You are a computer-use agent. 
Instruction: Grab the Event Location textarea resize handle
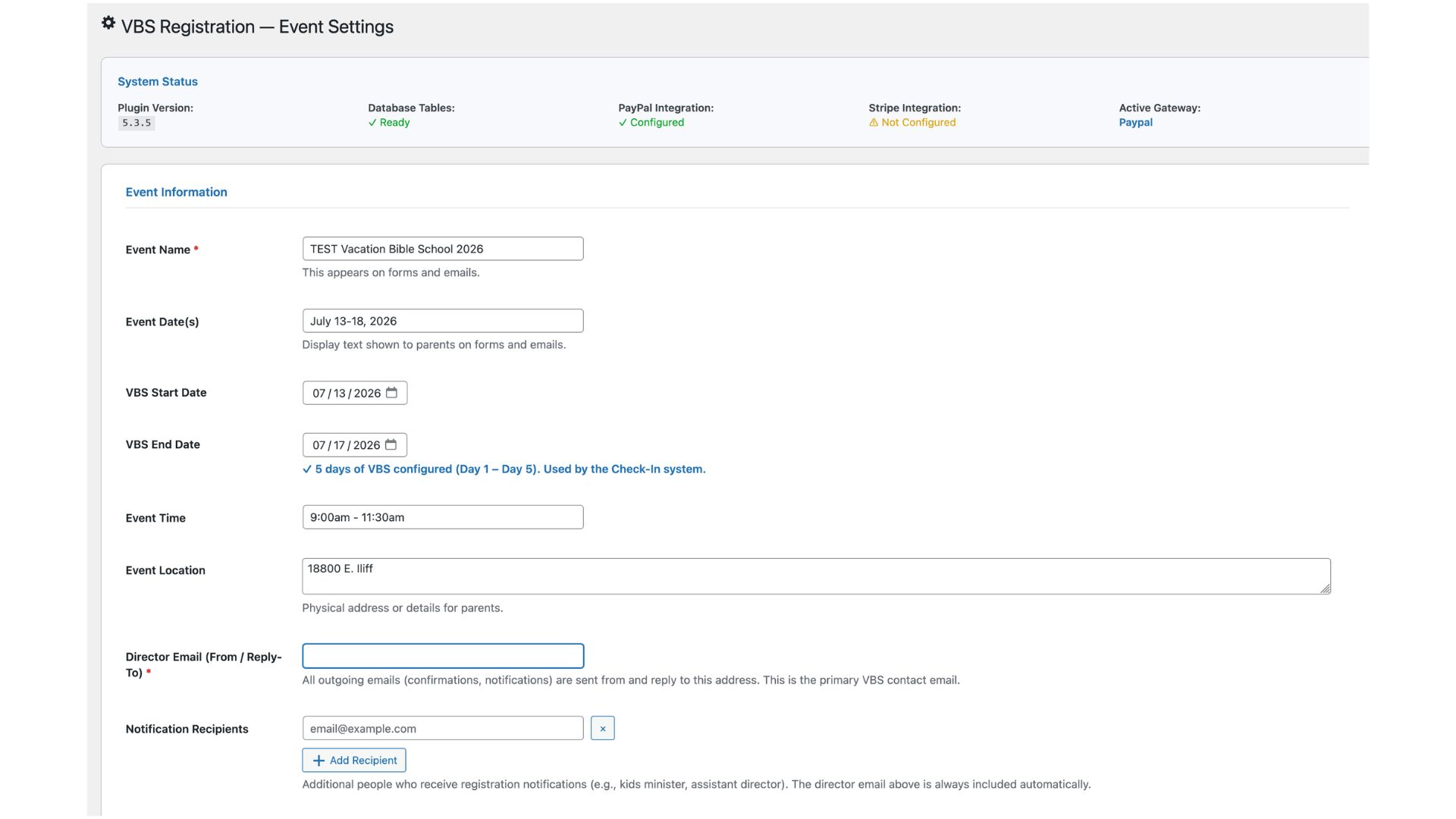click(x=1325, y=589)
